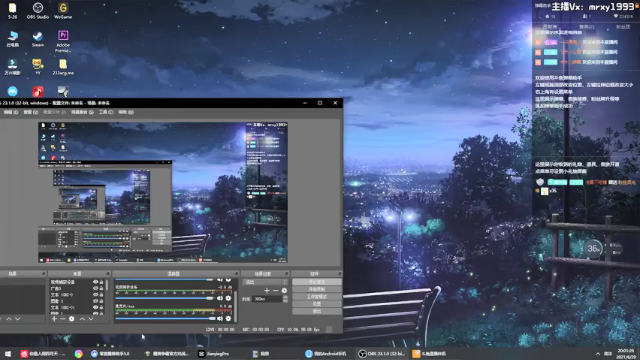Toggle lock of 图像 3 source

tap(101, 301)
